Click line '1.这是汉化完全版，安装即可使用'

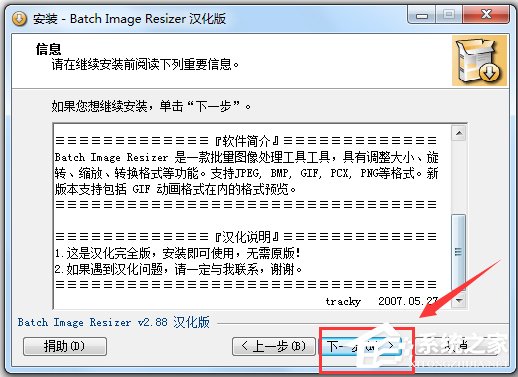coord(178,253)
